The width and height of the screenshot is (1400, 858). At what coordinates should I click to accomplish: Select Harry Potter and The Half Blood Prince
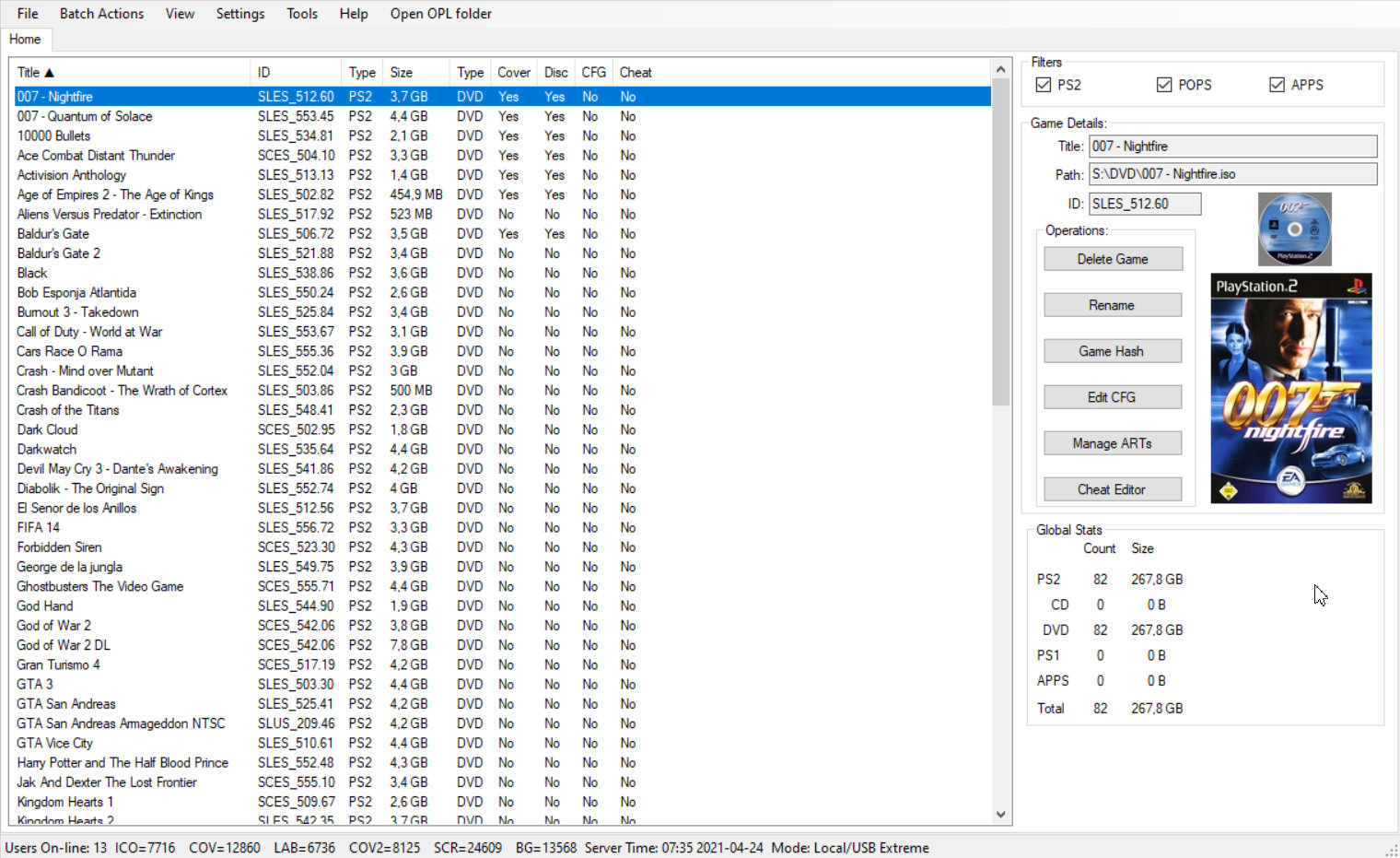(x=502, y=762)
